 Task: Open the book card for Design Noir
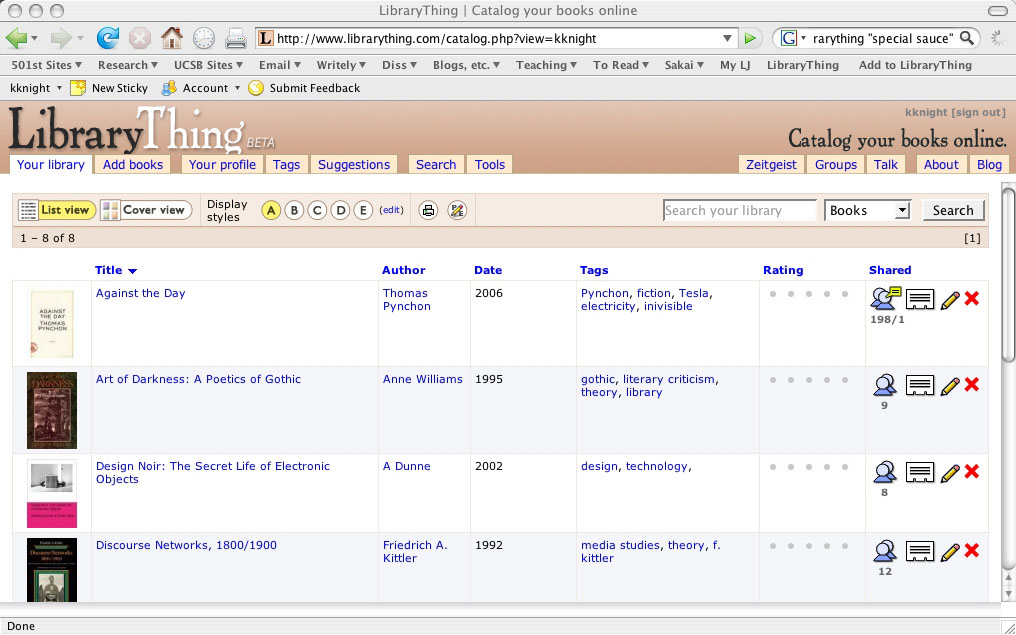[919, 472]
